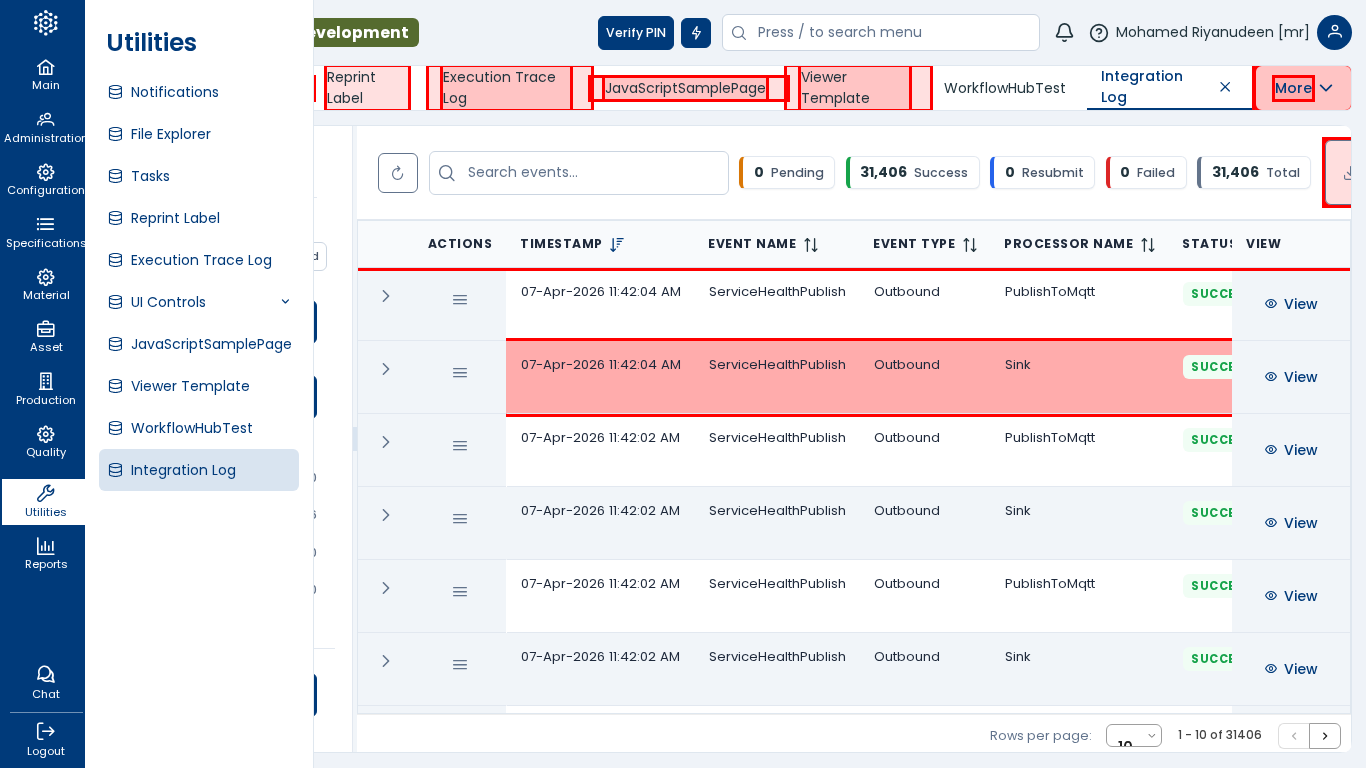Open Reports in the left sidebar
This screenshot has width=1366, height=768.
(45, 553)
